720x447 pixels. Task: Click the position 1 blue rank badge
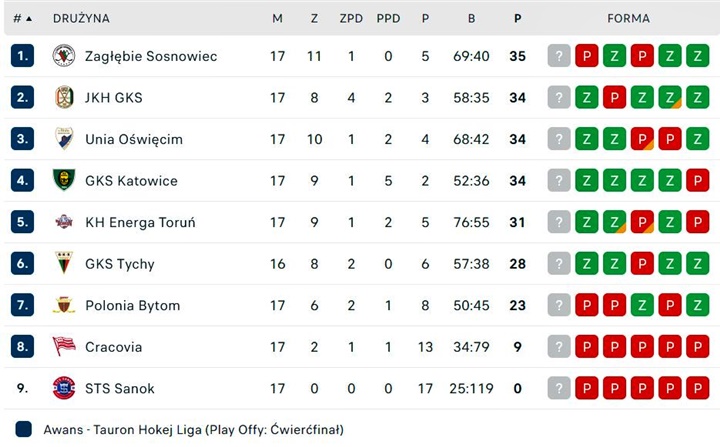coord(22,56)
